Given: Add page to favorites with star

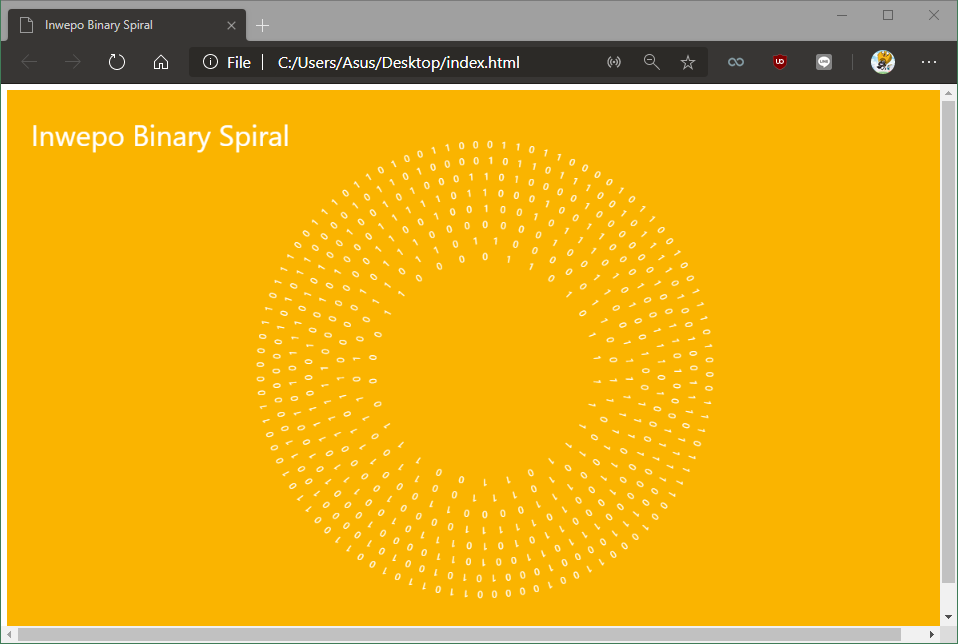Looking at the screenshot, I should coord(688,62).
